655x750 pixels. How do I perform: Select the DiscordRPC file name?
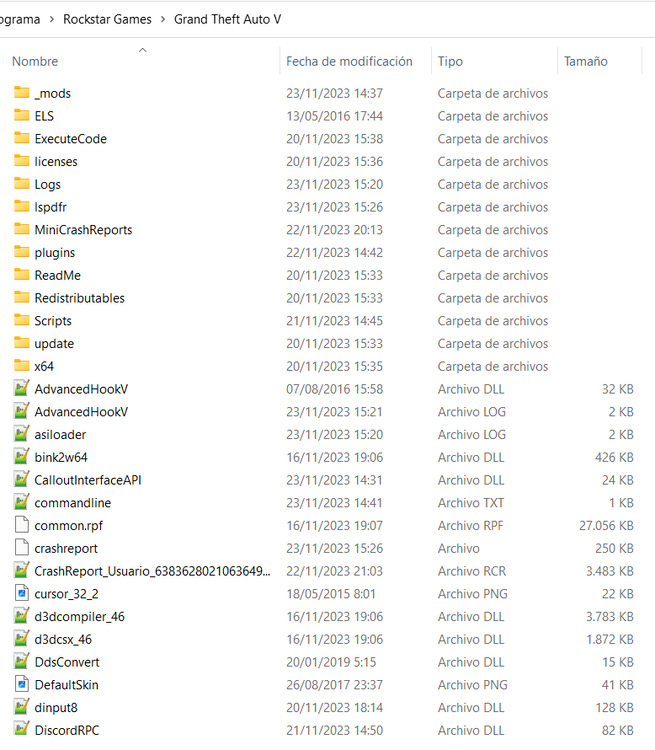click(x=67, y=730)
